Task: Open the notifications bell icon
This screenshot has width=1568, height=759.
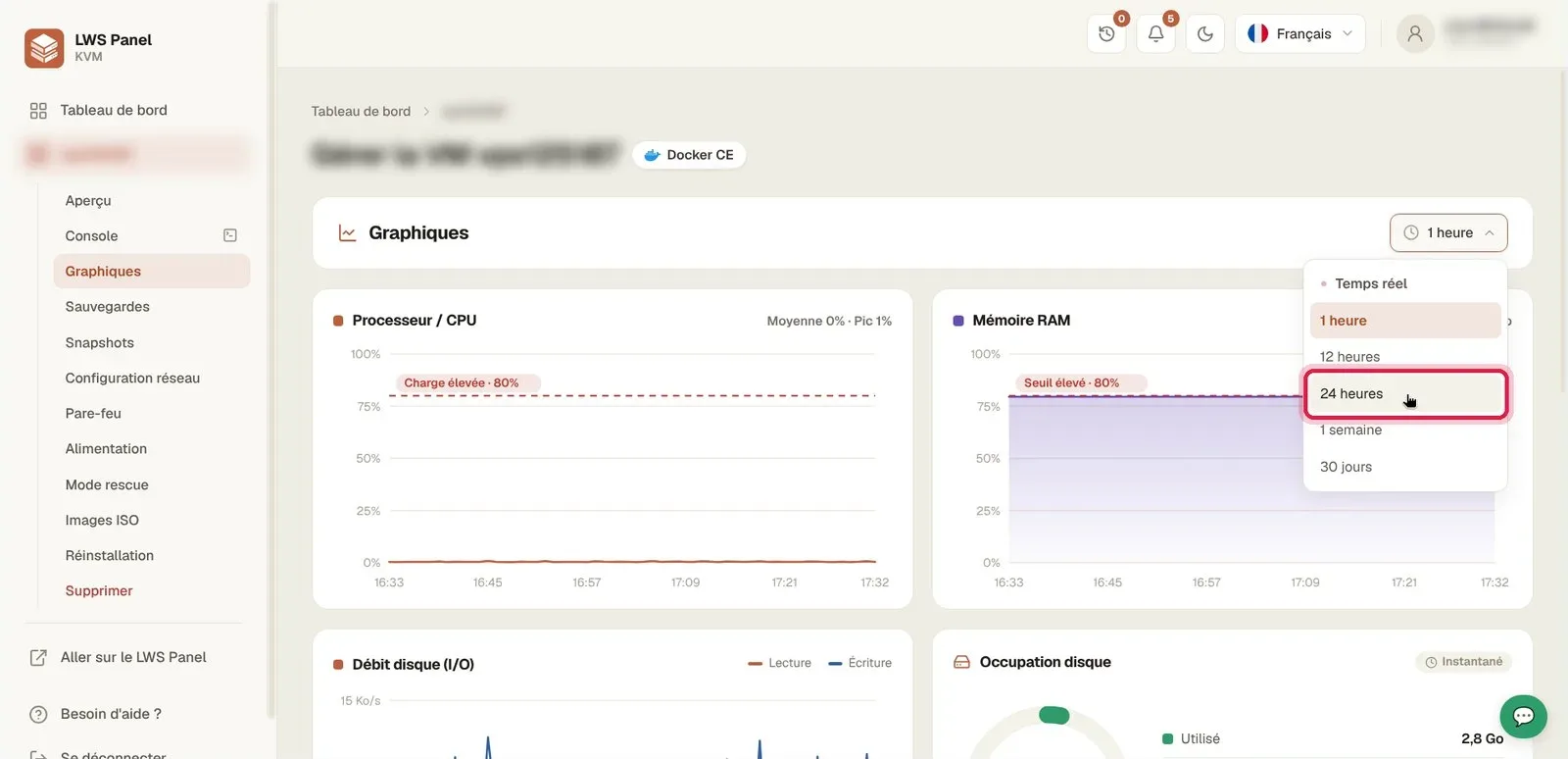Action: click(1156, 34)
